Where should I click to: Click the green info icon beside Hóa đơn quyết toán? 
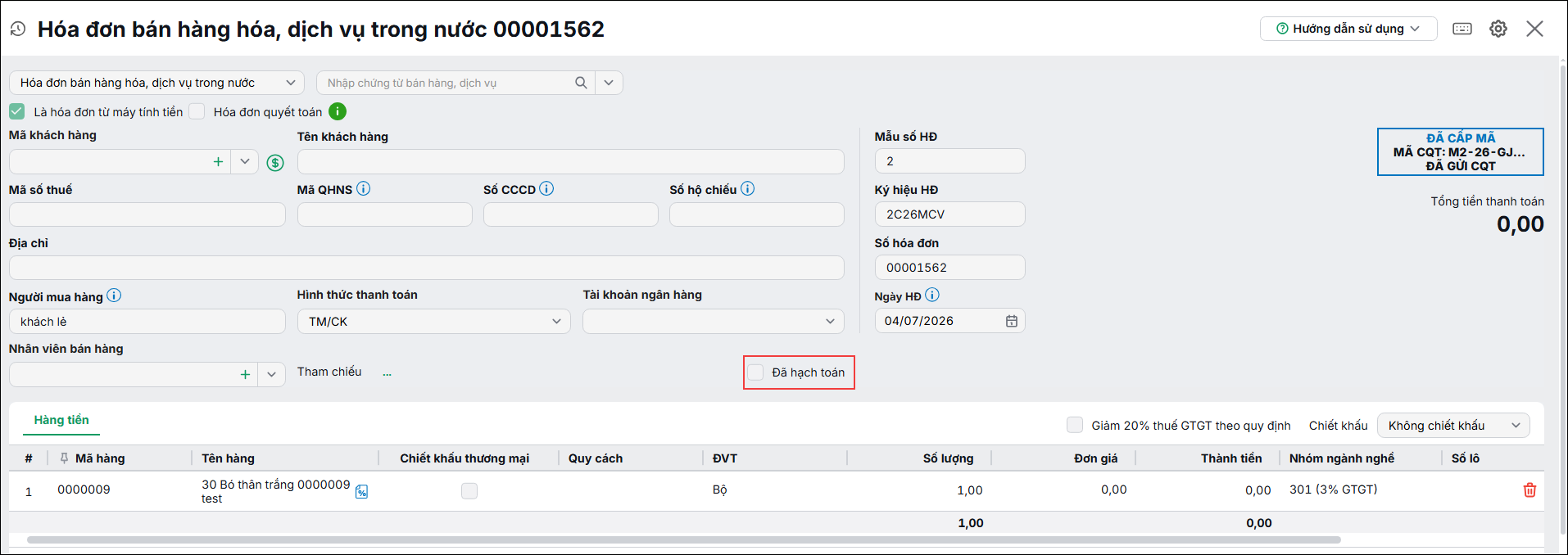pyautogui.click(x=338, y=111)
